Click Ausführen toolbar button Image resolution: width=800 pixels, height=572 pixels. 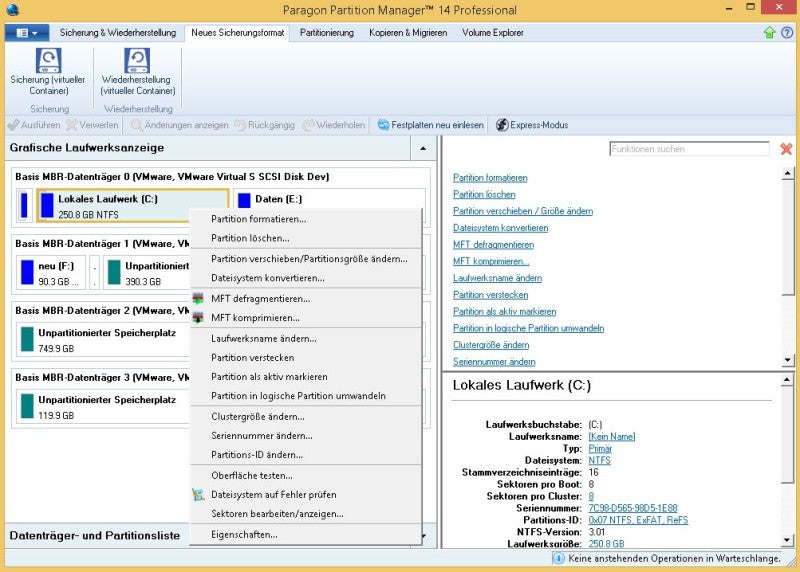tap(34, 125)
